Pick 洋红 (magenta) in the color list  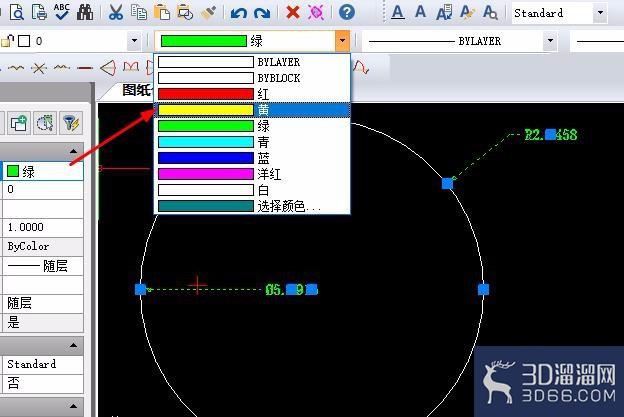point(252,174)
